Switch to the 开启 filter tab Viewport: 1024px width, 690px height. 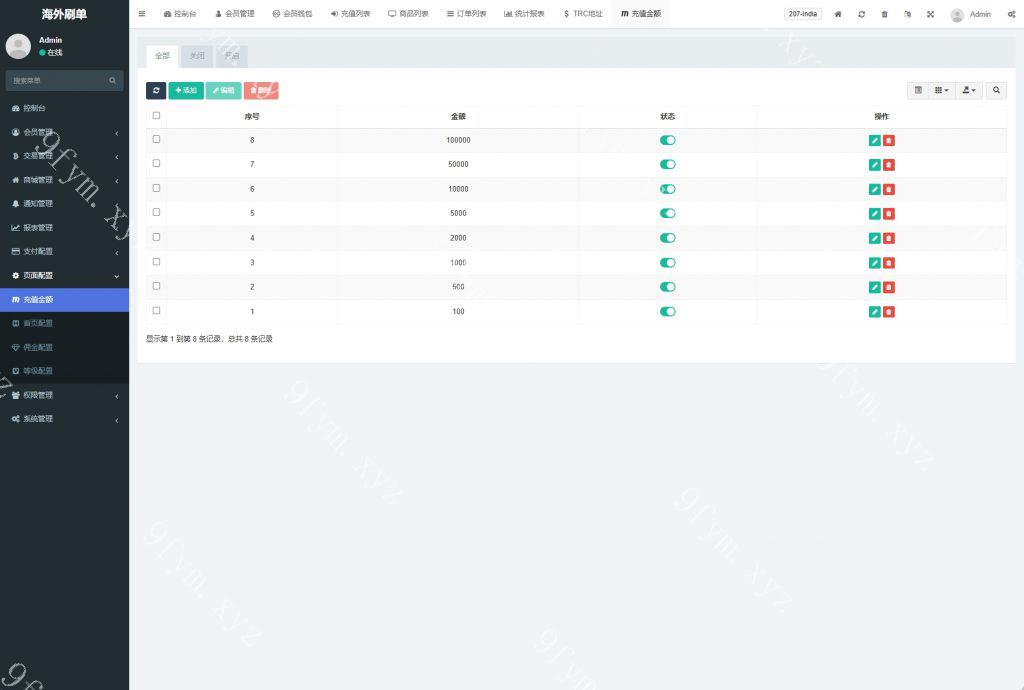click(232, 56)
